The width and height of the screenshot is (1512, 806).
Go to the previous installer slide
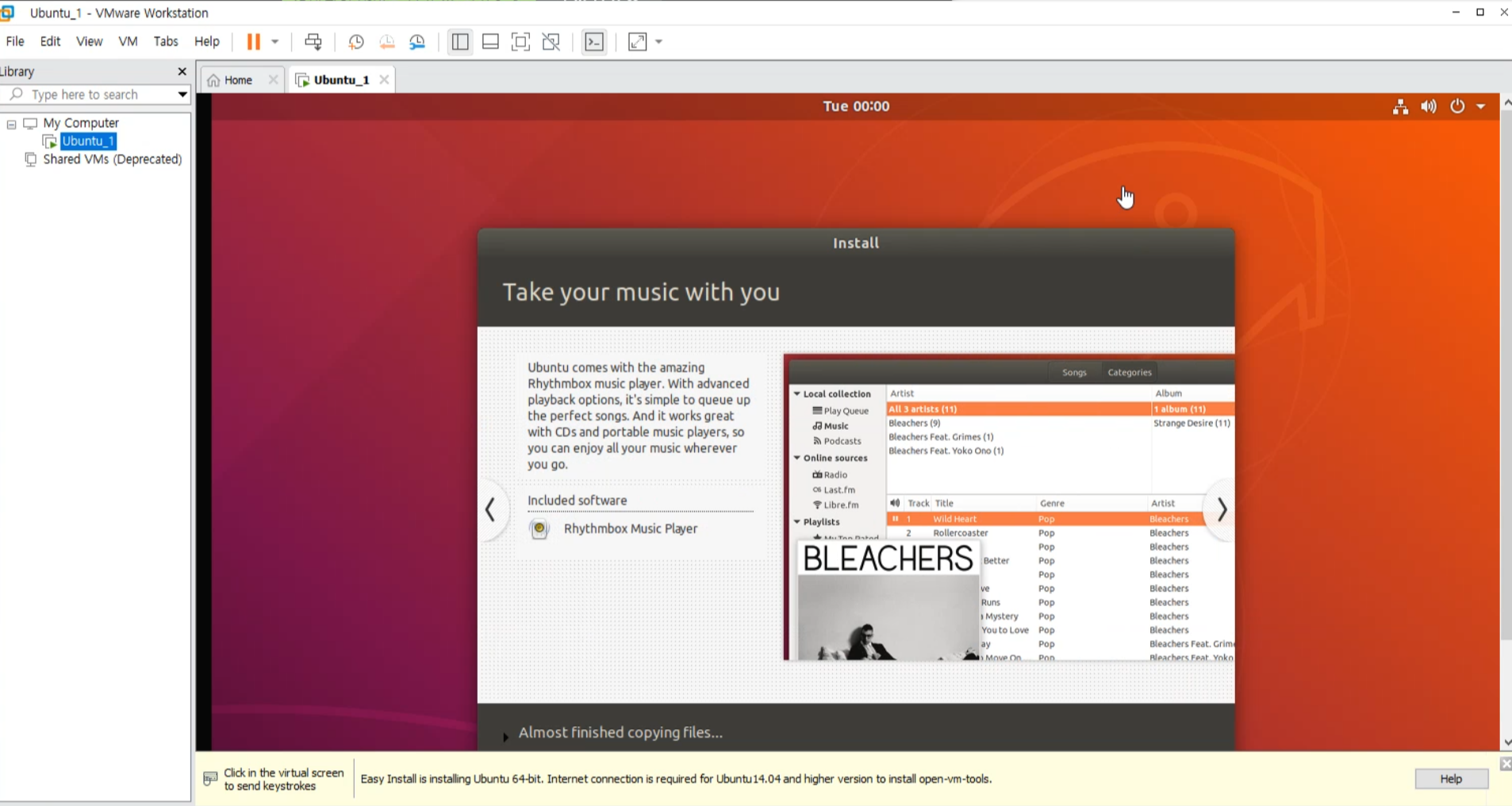tap(490, 510)
